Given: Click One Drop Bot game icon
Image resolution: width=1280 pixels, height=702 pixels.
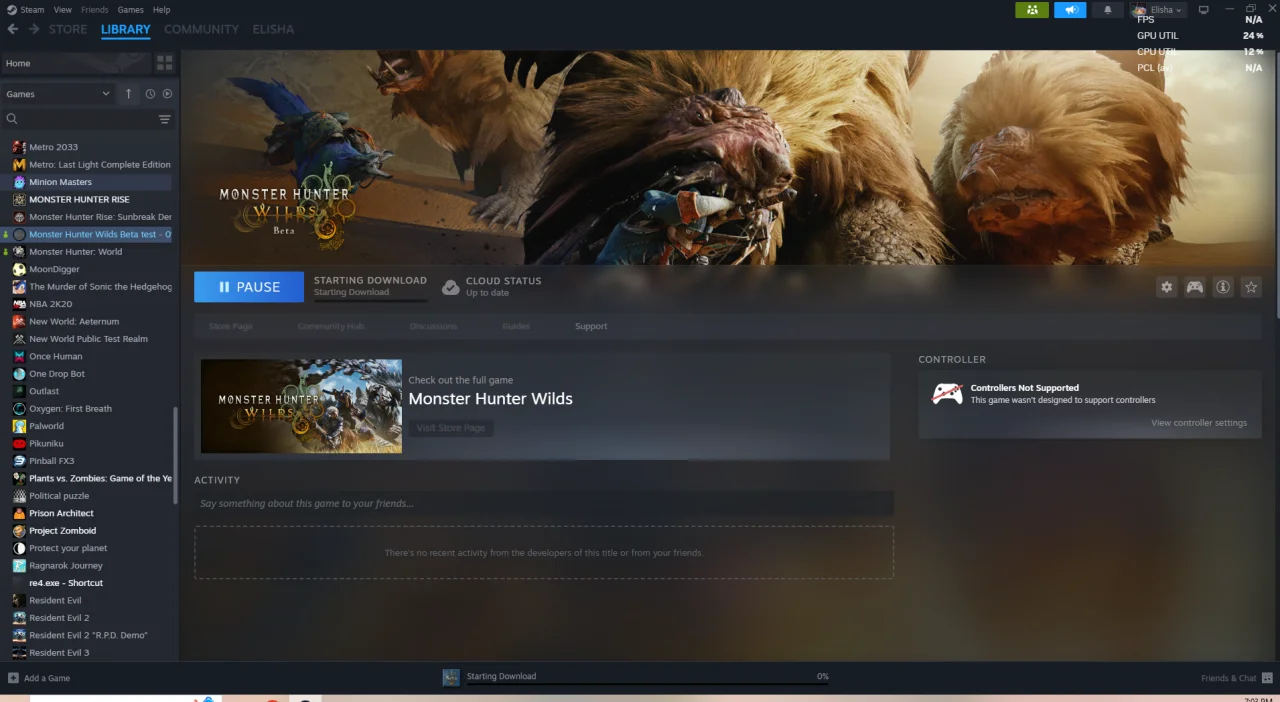Looking at the screenshot, I should pyautogui.click(x=19, y=374).
